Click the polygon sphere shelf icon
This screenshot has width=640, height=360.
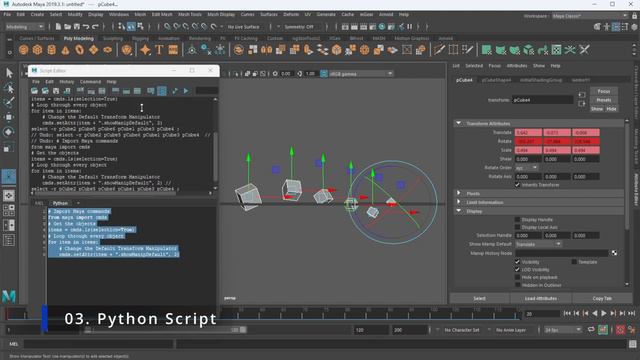tap(24, 50)
